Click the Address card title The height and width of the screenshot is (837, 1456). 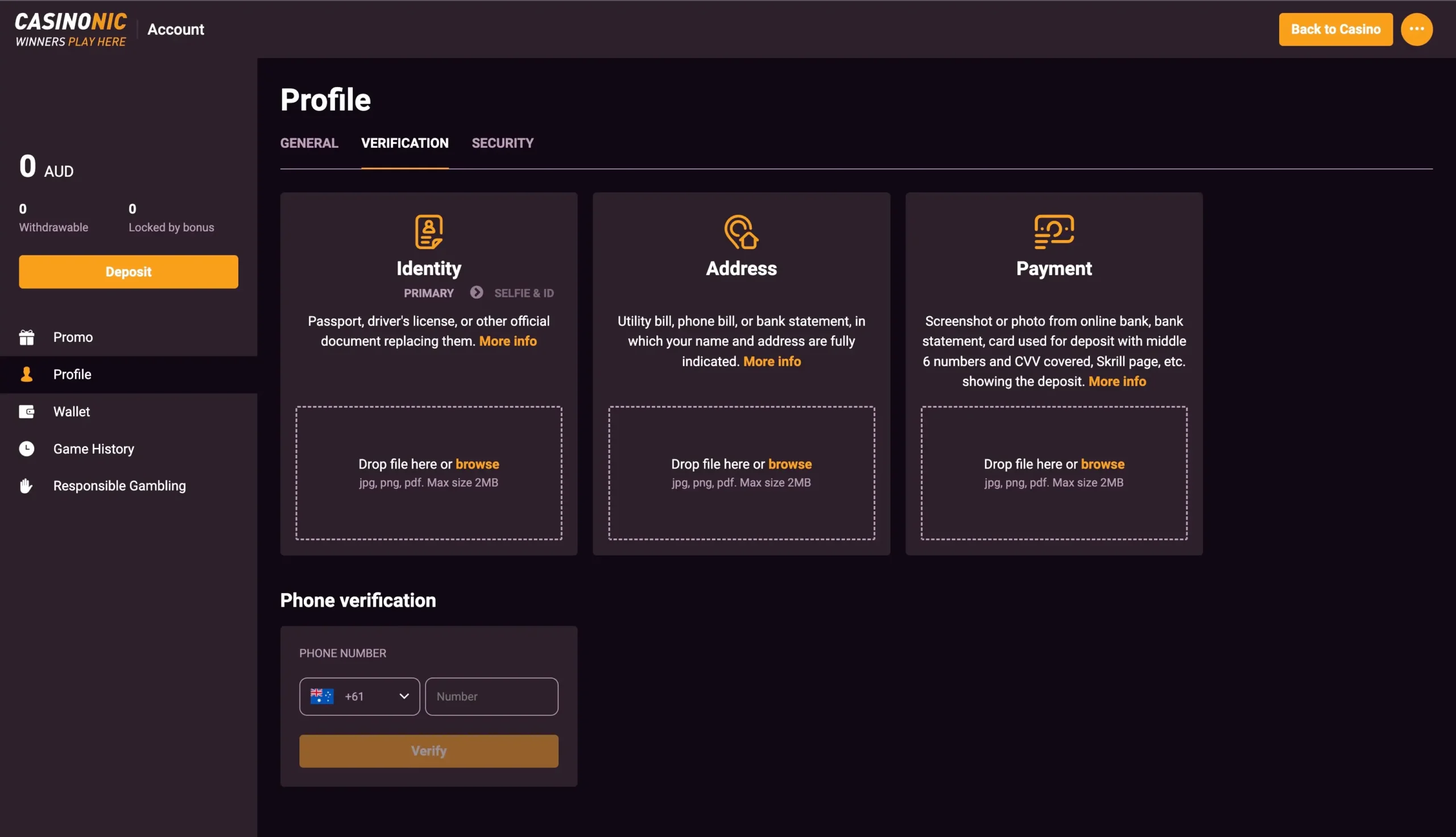pyautogui.click(x=742, y=269)
